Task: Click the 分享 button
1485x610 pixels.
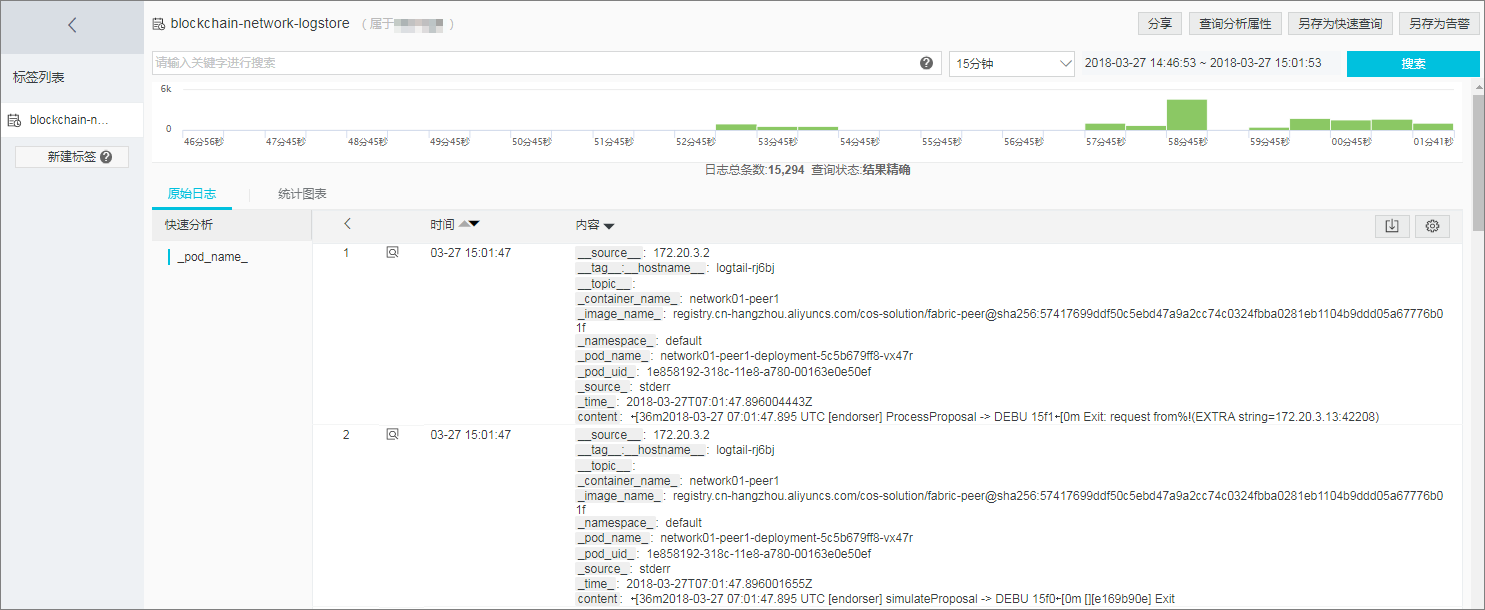Action: [1160, 24]
